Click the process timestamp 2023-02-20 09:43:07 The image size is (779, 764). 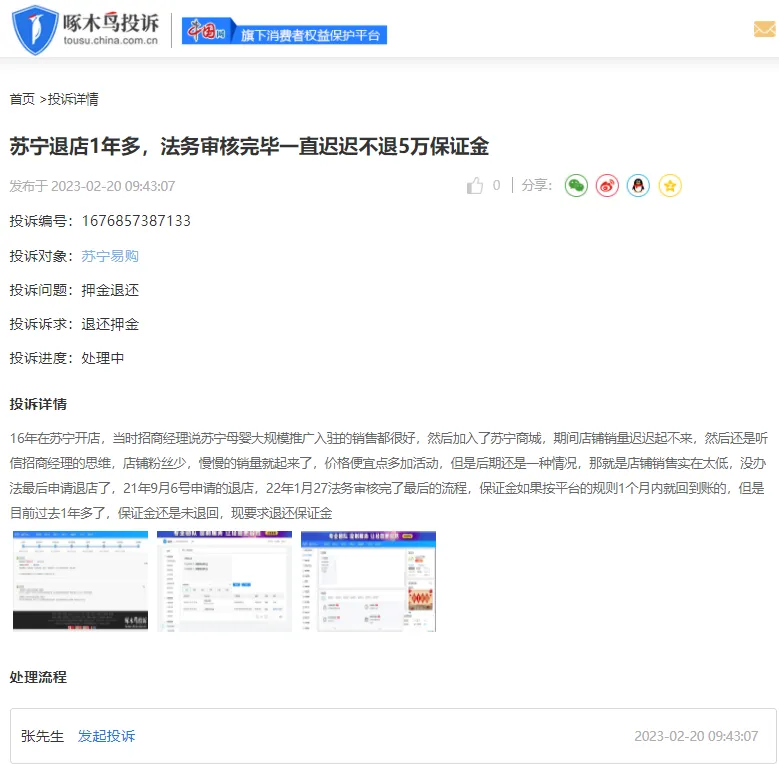[x=697, y=736]
